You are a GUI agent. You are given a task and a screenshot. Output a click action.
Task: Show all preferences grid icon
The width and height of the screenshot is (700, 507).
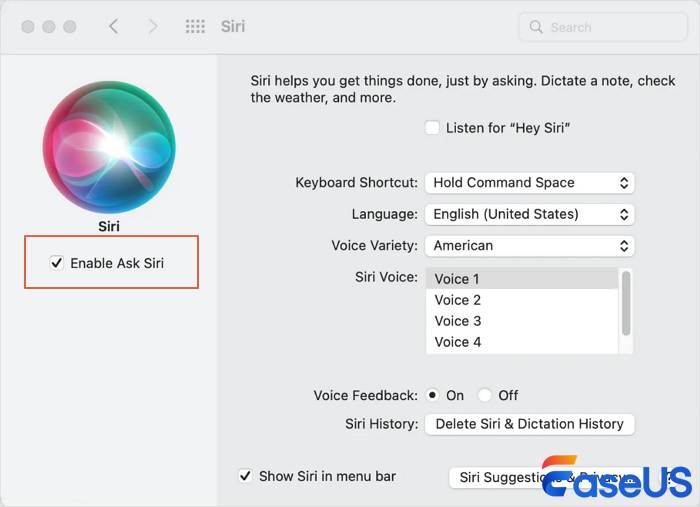point(195,26)
